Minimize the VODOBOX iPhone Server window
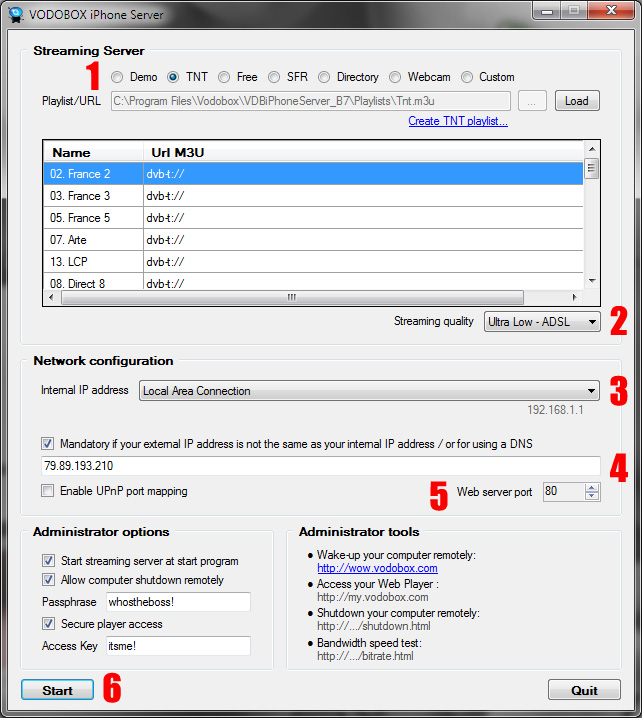Image resolution: width=642 pixels, height=718 pixels. [547, 11]
